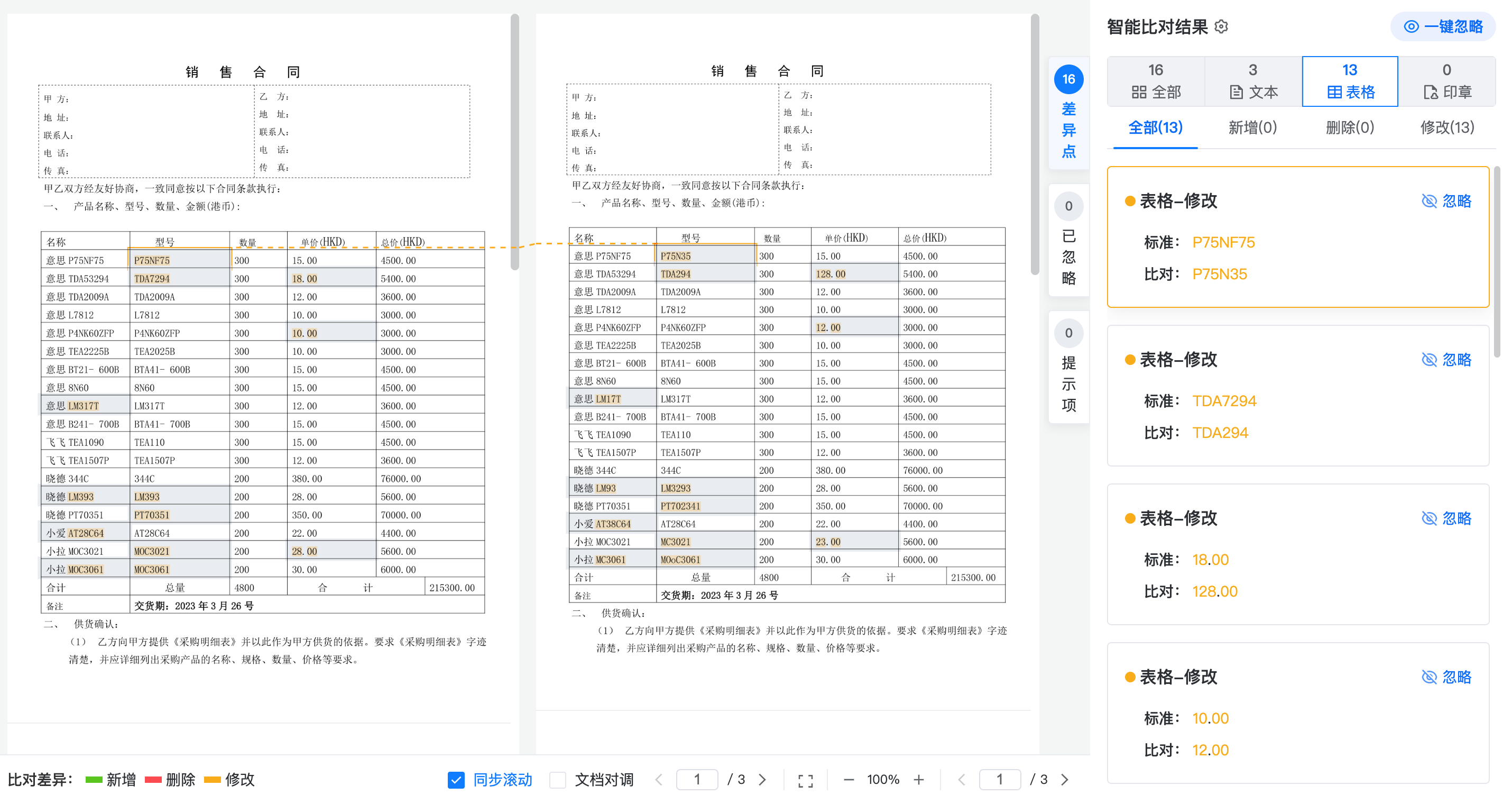Screen dimensions: 1512x804
Task: Open the comparison result settings gear
Action: (x=1221, y=26)
